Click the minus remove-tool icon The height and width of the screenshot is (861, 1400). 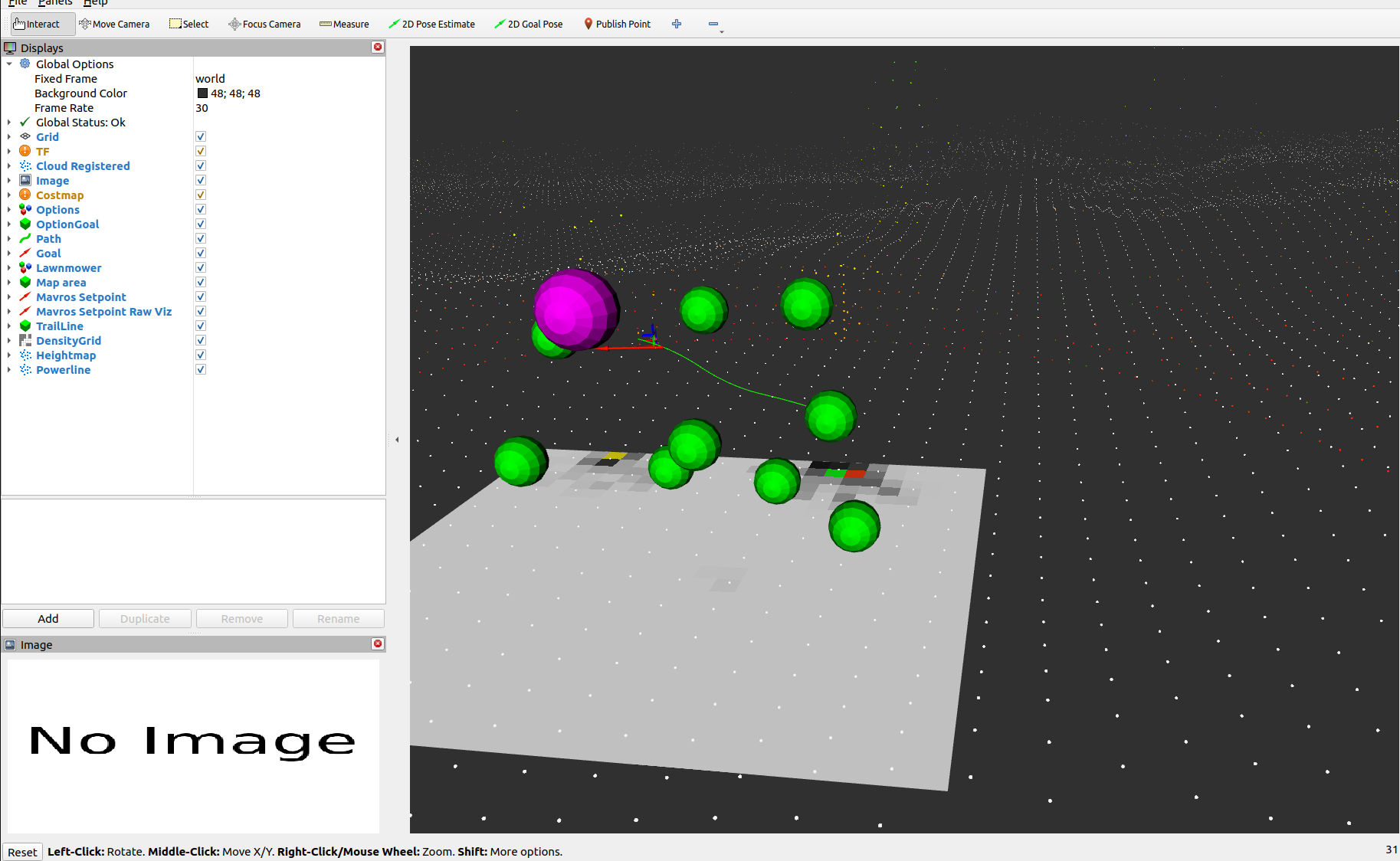click(x=713, y=24)
